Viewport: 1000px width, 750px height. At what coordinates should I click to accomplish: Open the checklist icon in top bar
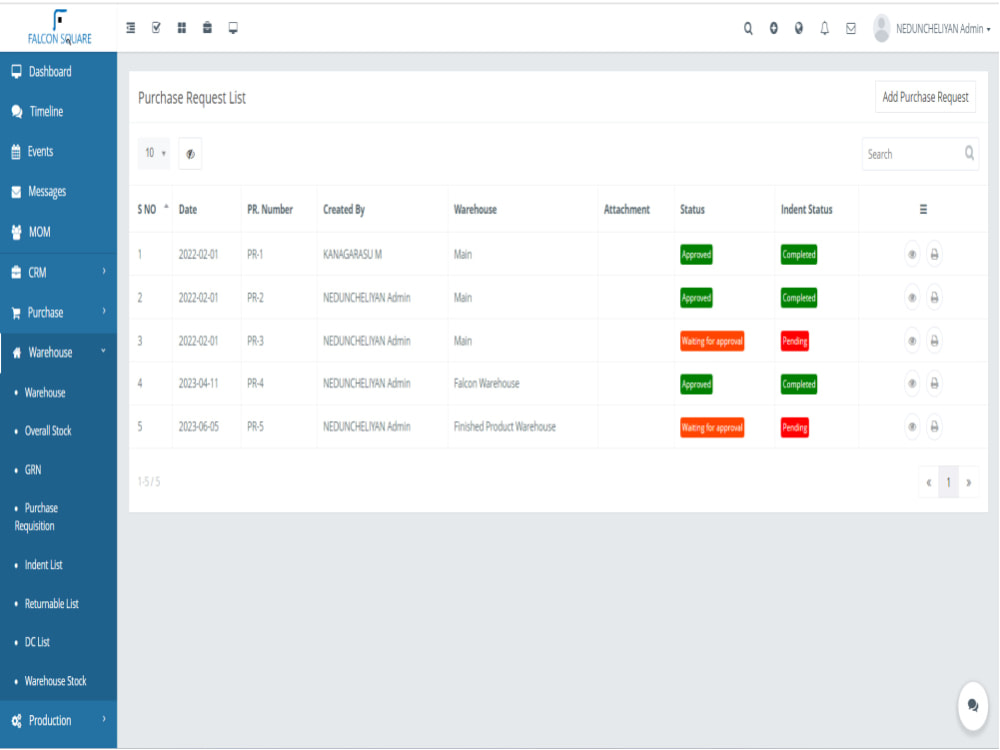(x=156, y=28)
